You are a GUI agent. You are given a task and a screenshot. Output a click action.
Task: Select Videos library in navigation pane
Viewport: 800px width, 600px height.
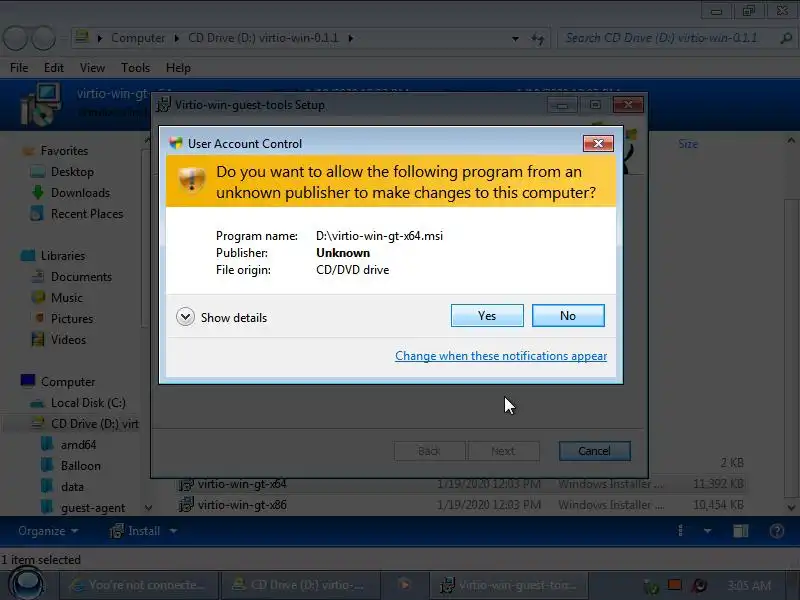[x=68, y=339]
